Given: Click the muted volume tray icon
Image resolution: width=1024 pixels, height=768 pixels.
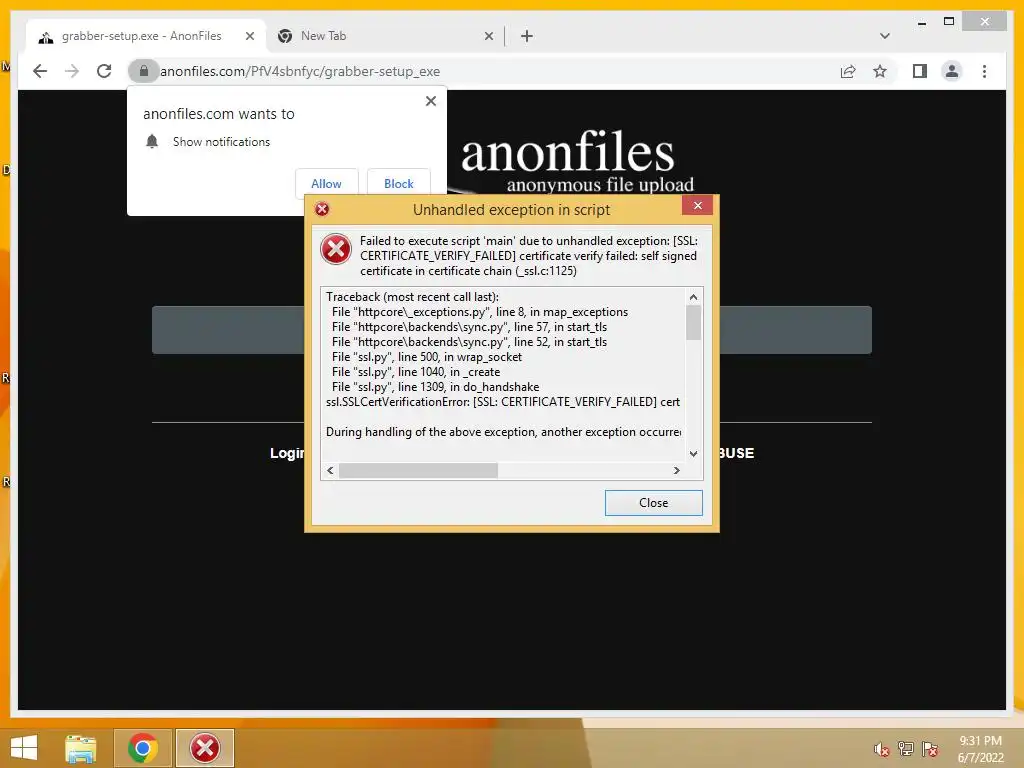Looking at the screenshot, I should click(x=882, y=749).
